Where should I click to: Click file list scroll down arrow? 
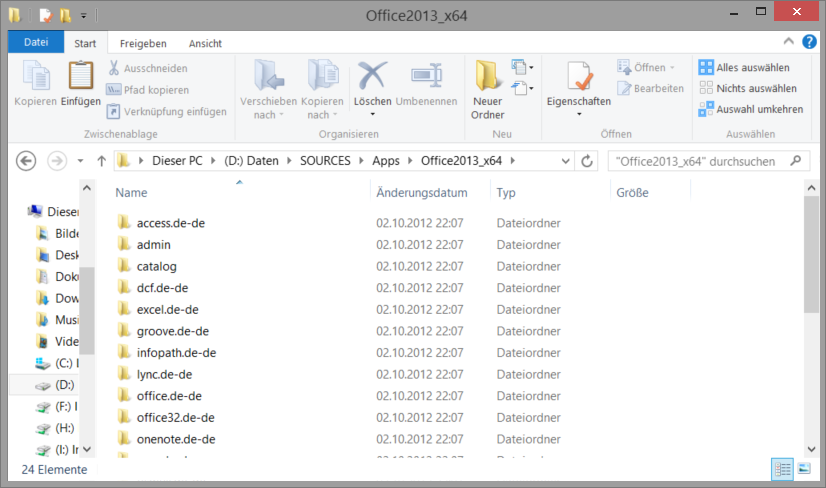[x=811, y=449]
